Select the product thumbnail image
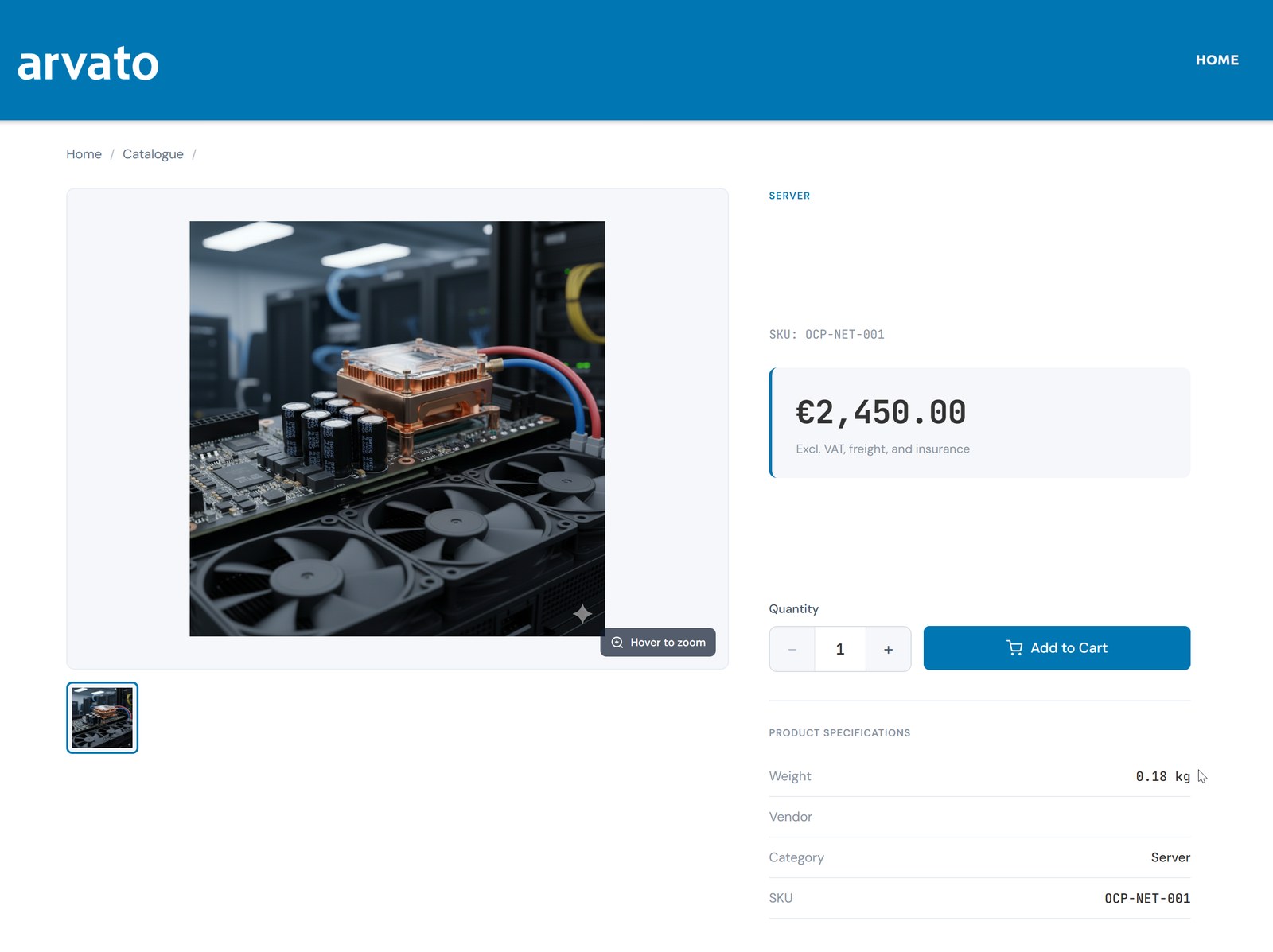Image resolution: width=1273 pixels, height=952 pixels. (102, 717)
